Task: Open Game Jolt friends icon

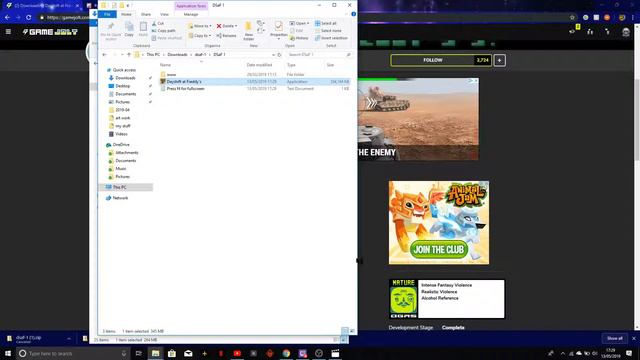Action: click(x=590, y=31)
